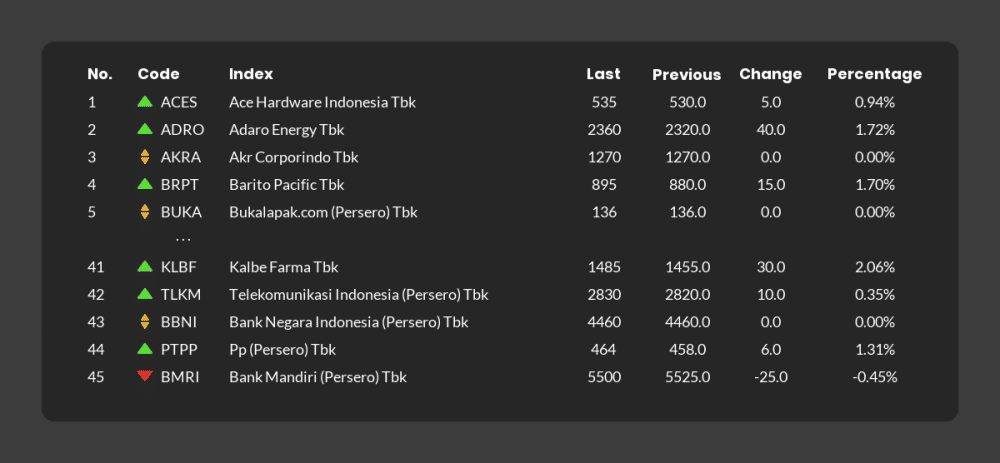The image size is (1000, 463).
Task: Click the green up arrow beside ACES
Action: click(x=145, y=101)
